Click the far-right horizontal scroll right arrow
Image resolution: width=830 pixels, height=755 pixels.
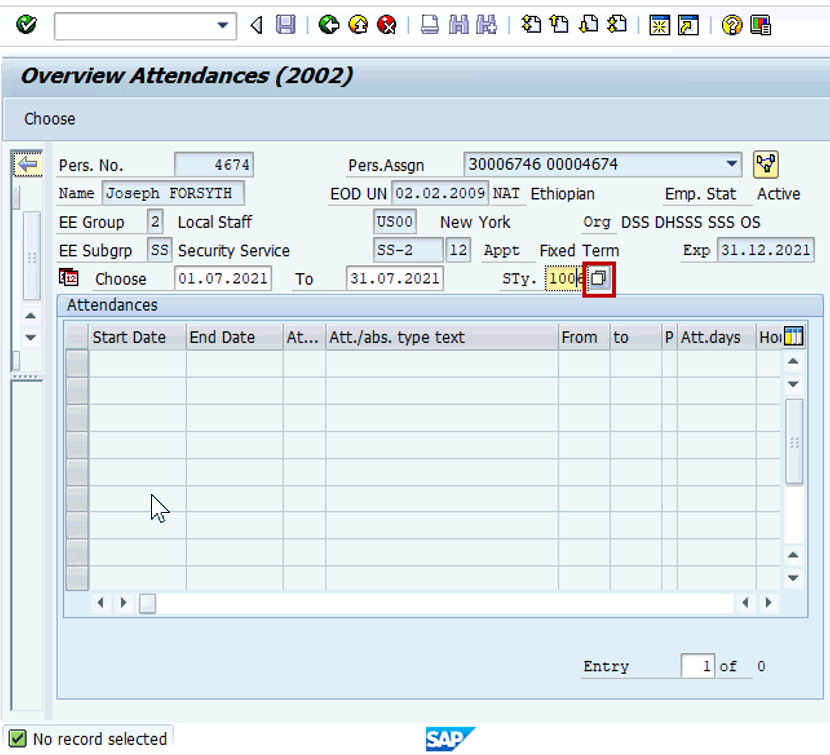click(769, 603)
